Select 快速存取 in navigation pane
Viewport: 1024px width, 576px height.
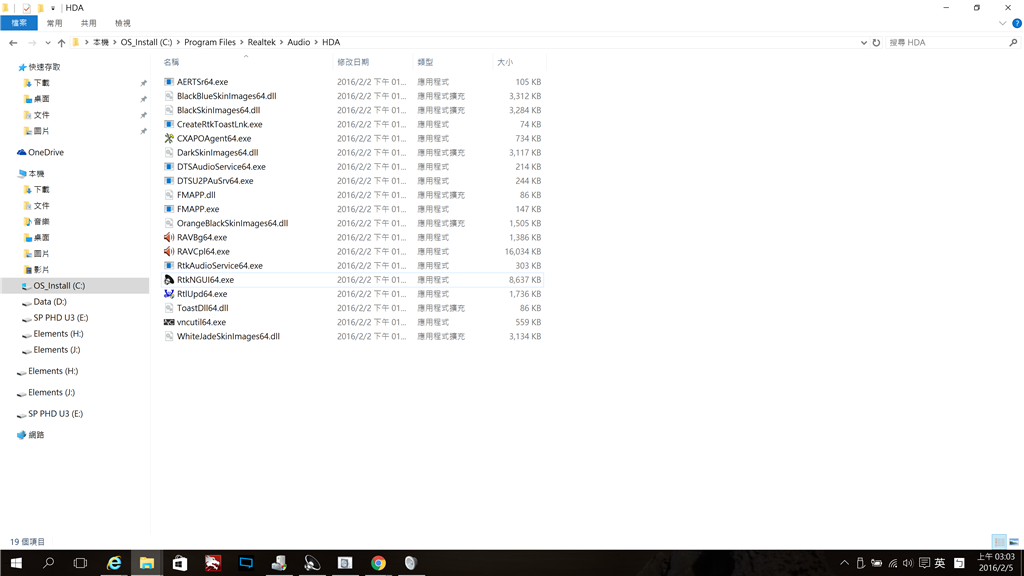[x=44, y=67]
